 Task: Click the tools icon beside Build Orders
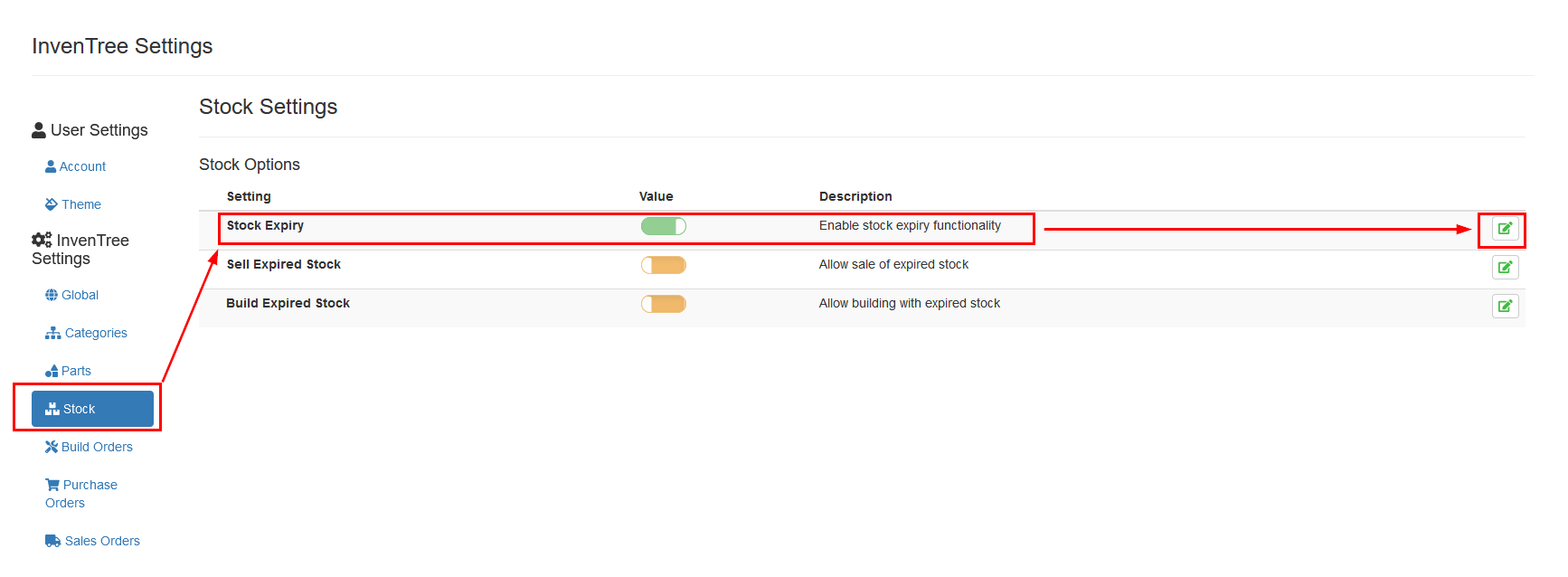(52, 447)
